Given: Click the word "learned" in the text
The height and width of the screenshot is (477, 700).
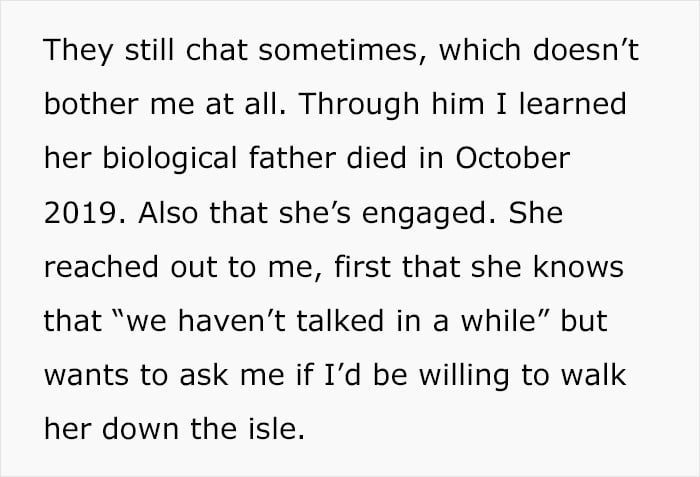Looking at the screenshot, I should tap(572, 103).
